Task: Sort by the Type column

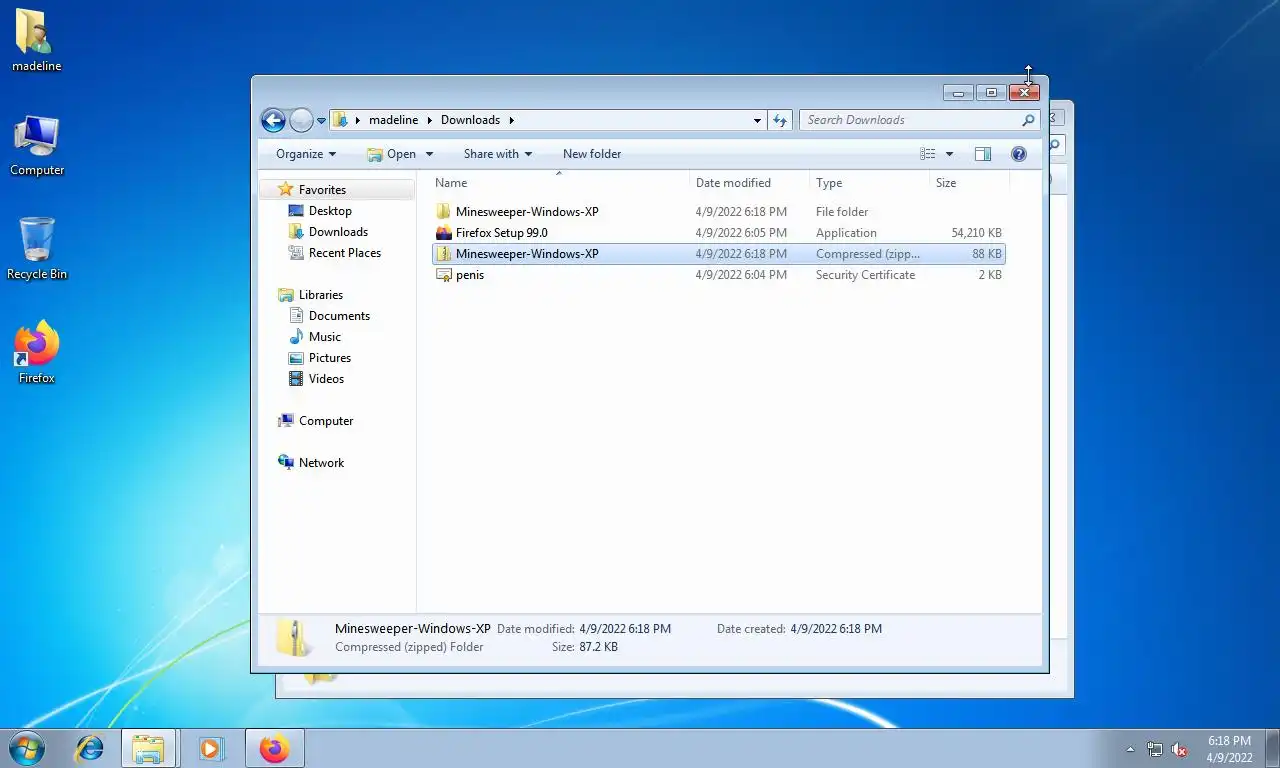Action: point(869,183)
